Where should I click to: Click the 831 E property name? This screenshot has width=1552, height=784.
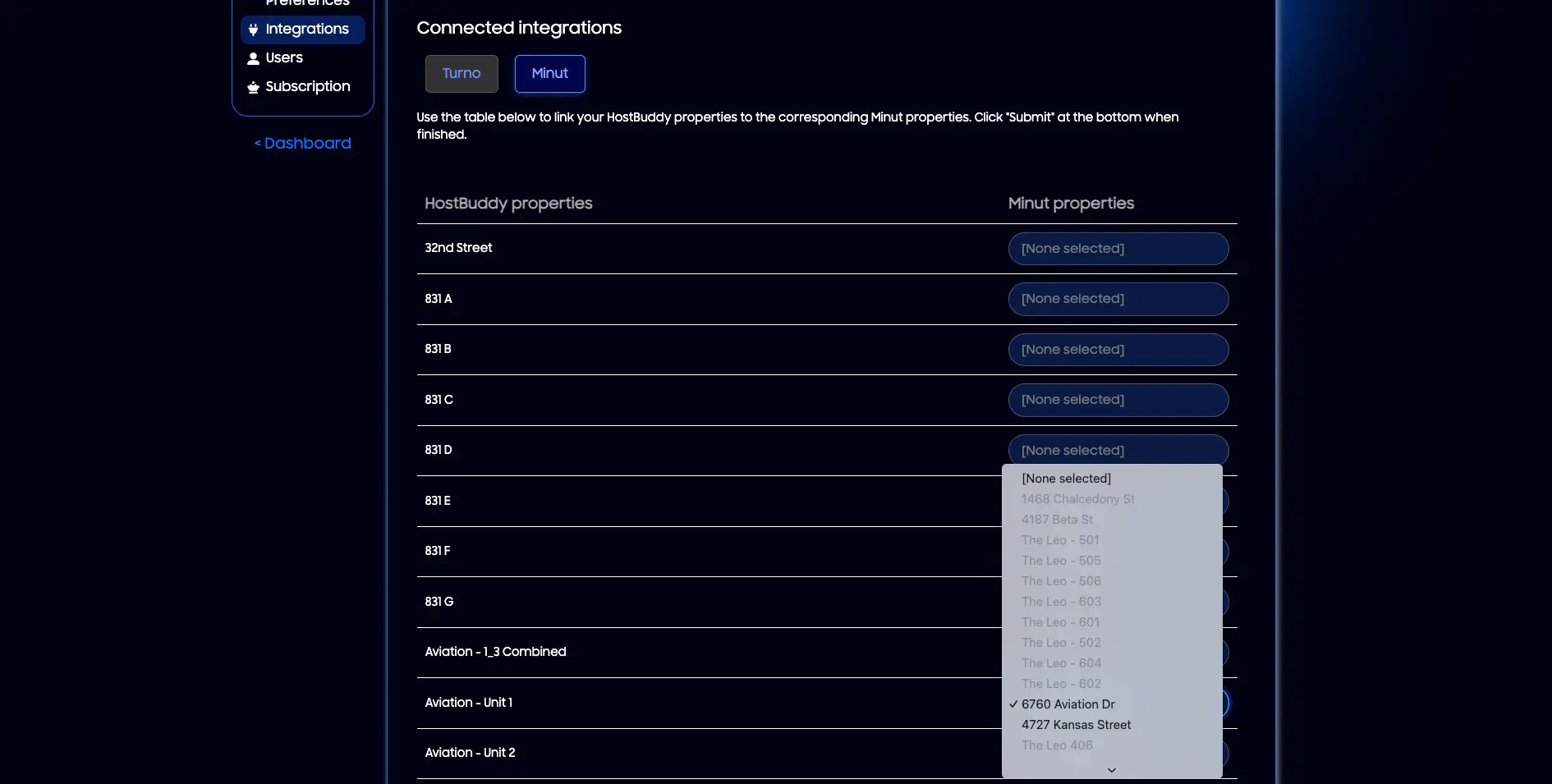(x=438, y=501)
